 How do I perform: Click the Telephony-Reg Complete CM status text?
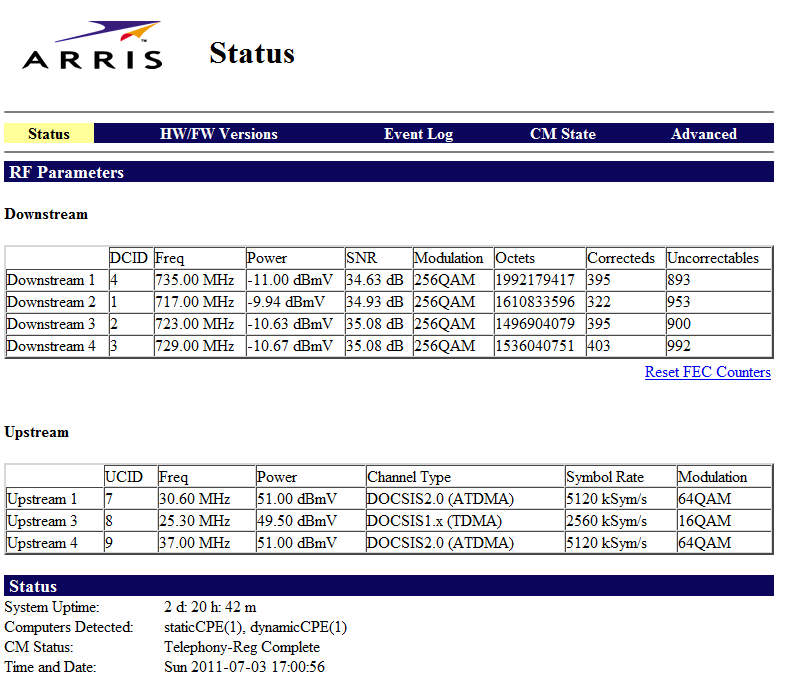(242, 647)
